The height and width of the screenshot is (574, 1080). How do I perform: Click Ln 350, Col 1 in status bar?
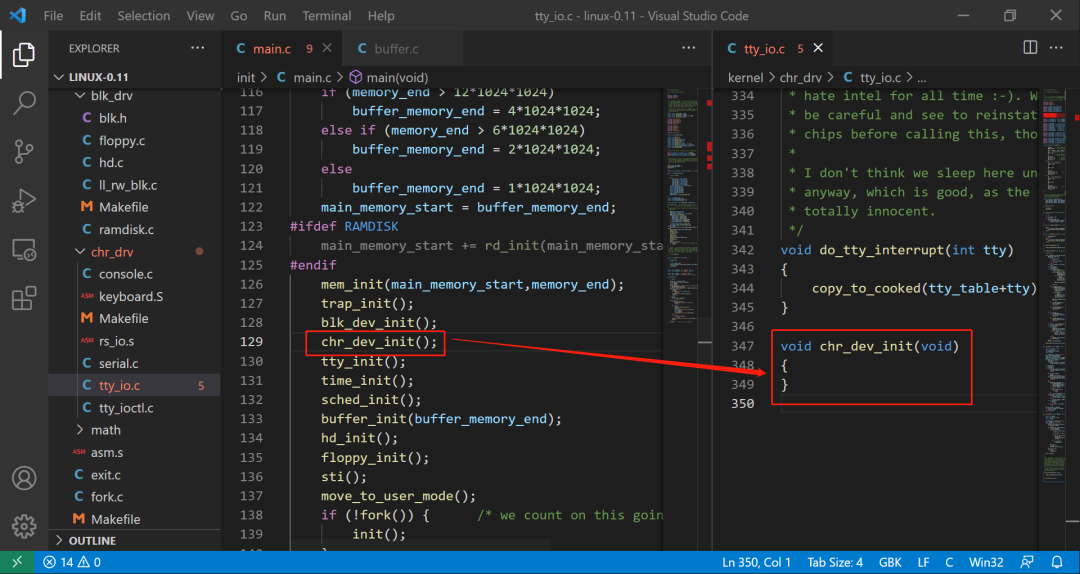(x=756, y=562)
